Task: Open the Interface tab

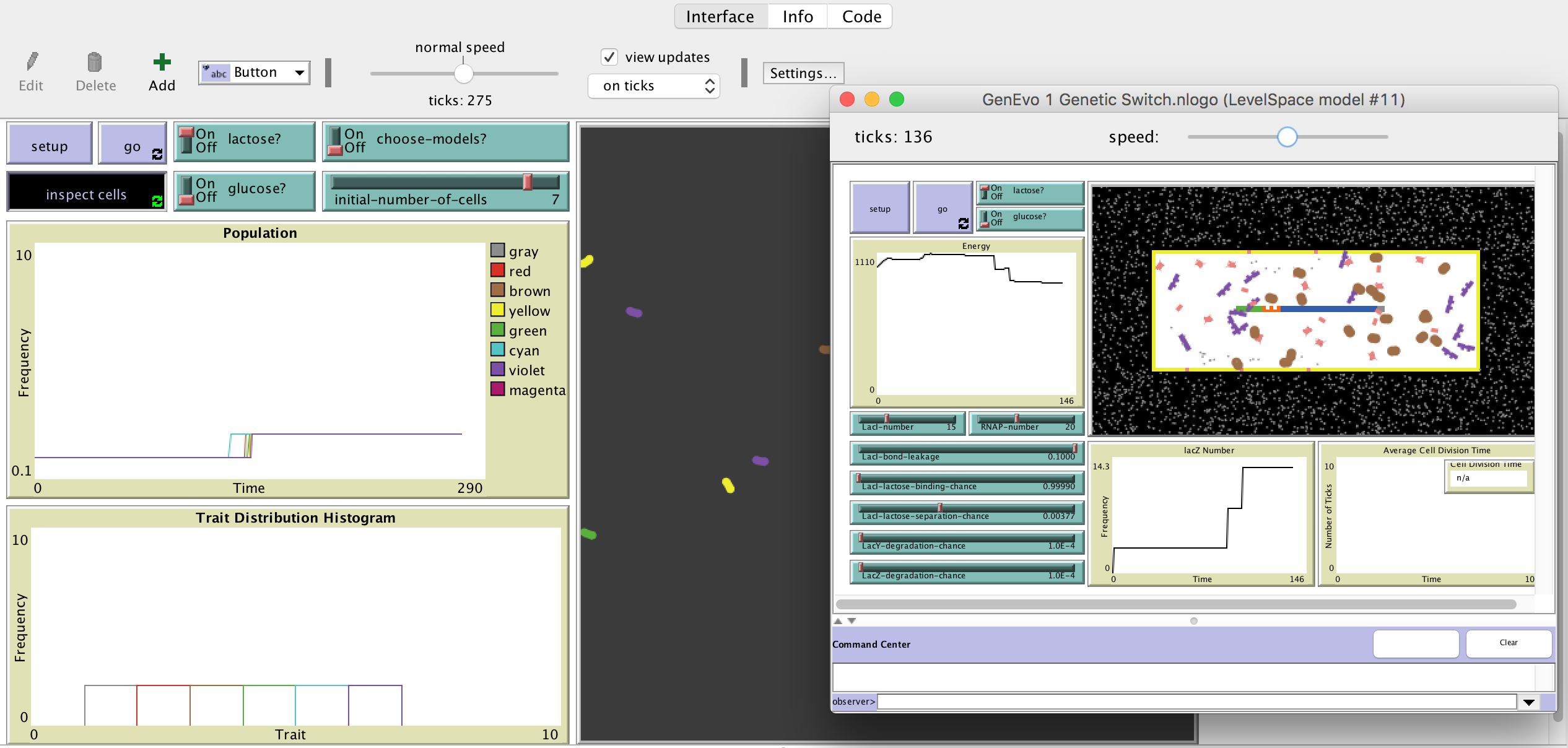Action: [719, 17]
